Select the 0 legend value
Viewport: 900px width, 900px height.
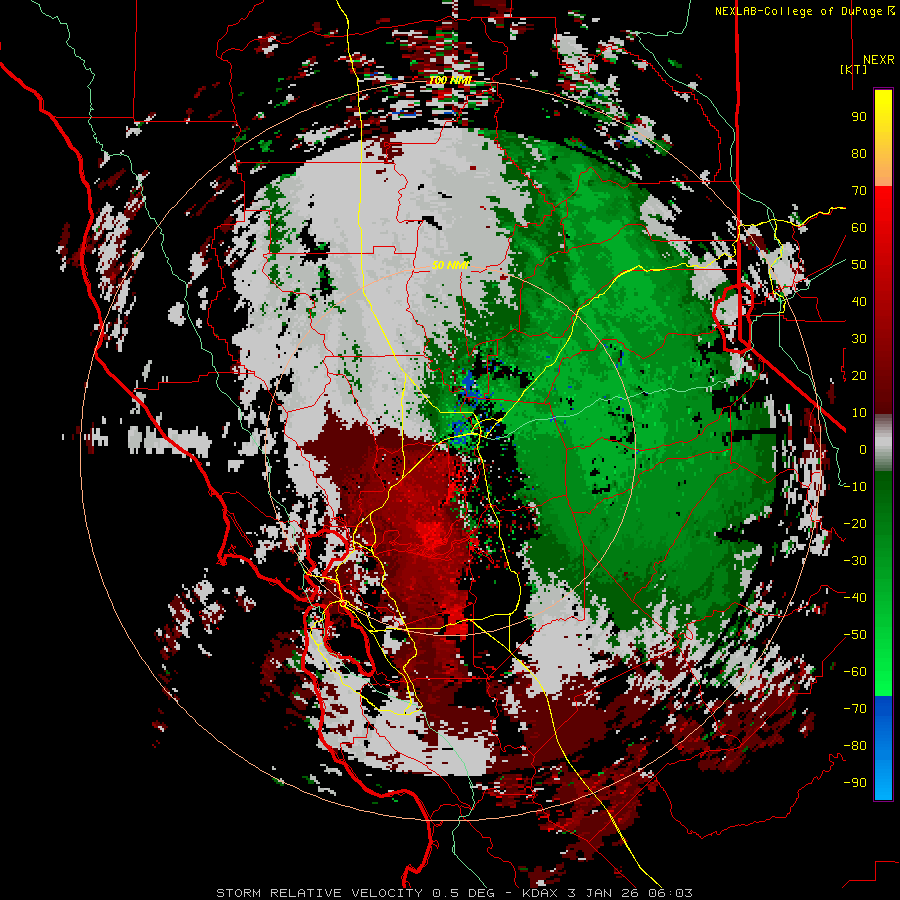point(863,450)
